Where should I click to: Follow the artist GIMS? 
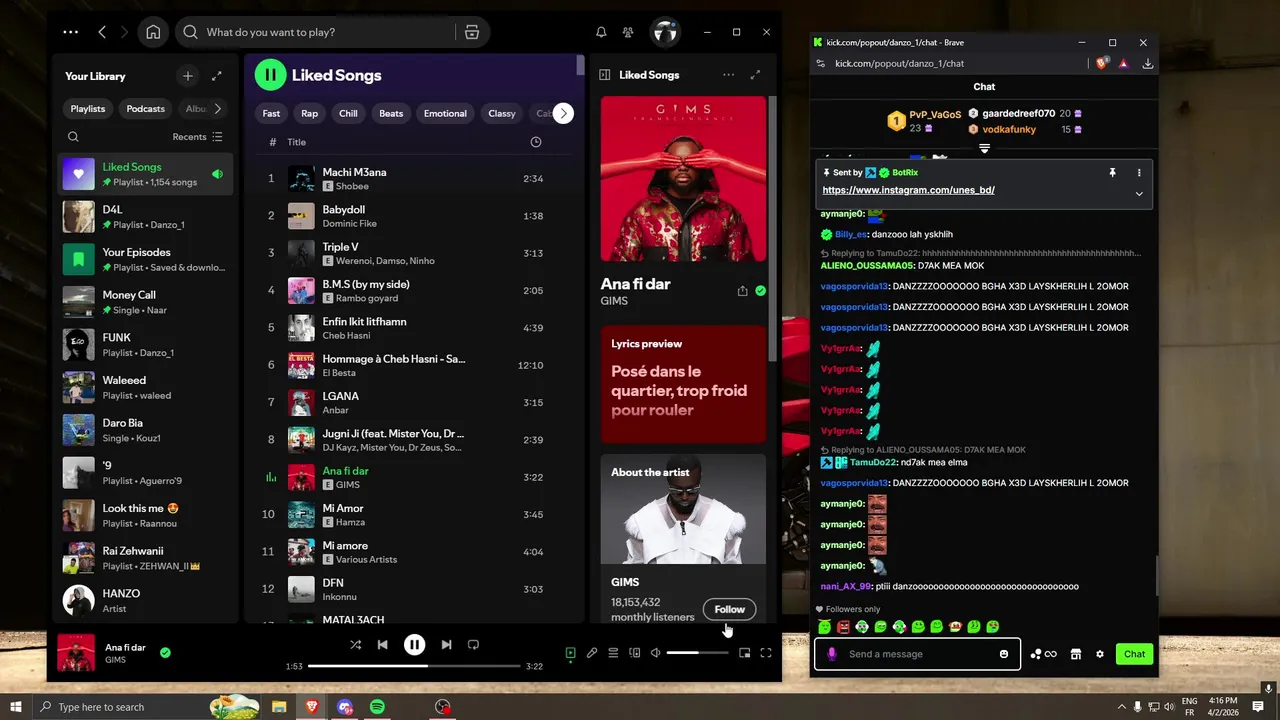(x=730, y=609)
